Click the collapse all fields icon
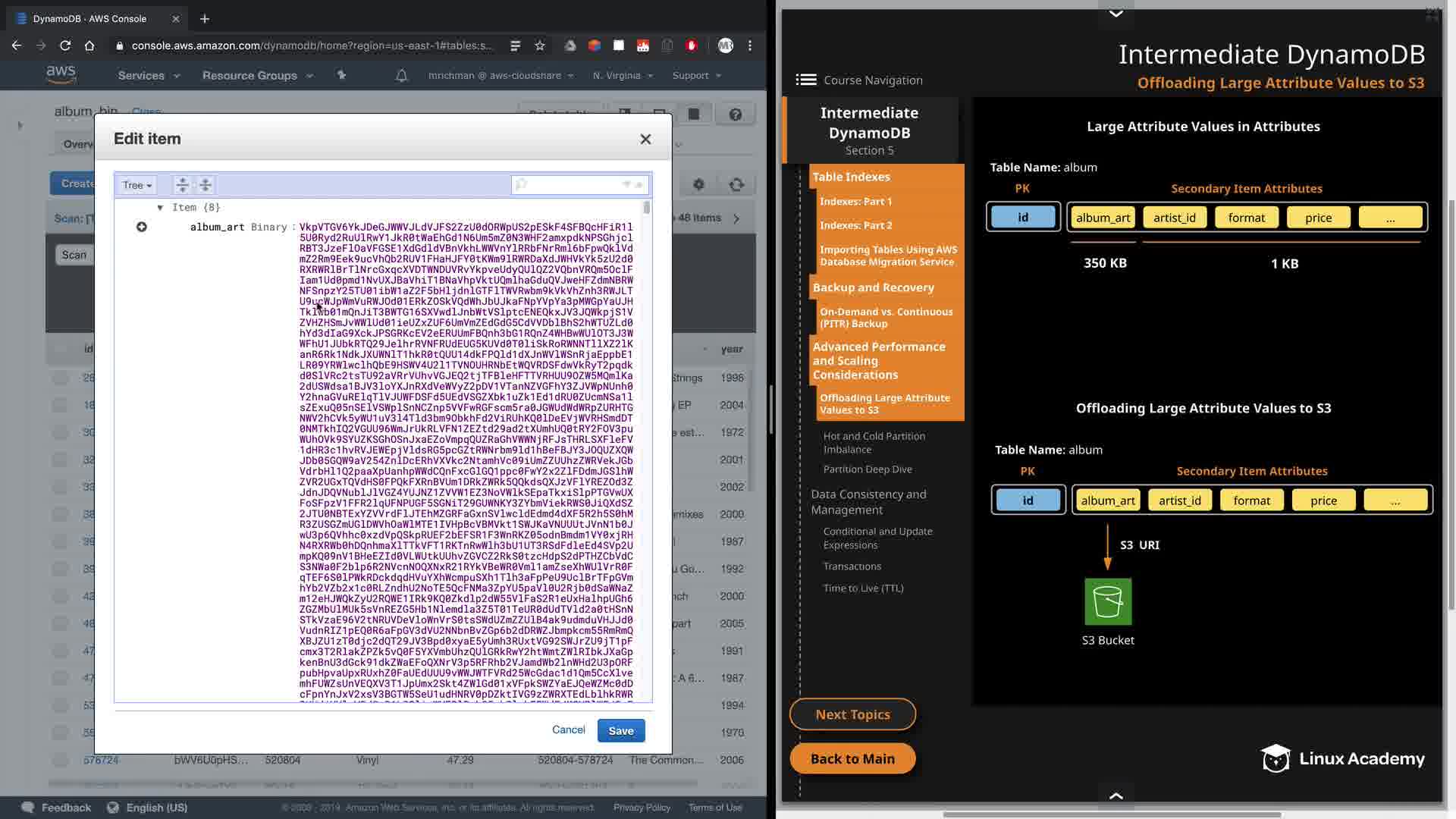This screenshot has width=1456, height=819. (206, 184)
